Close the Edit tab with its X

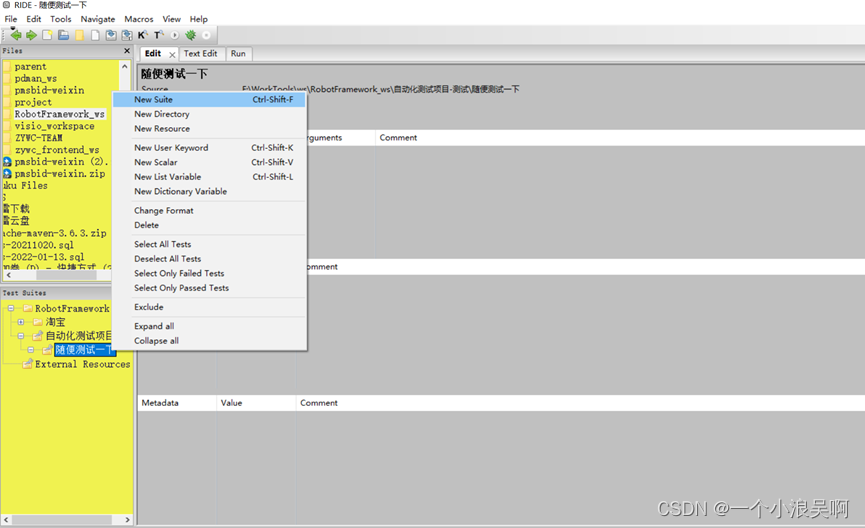point(172,54)
